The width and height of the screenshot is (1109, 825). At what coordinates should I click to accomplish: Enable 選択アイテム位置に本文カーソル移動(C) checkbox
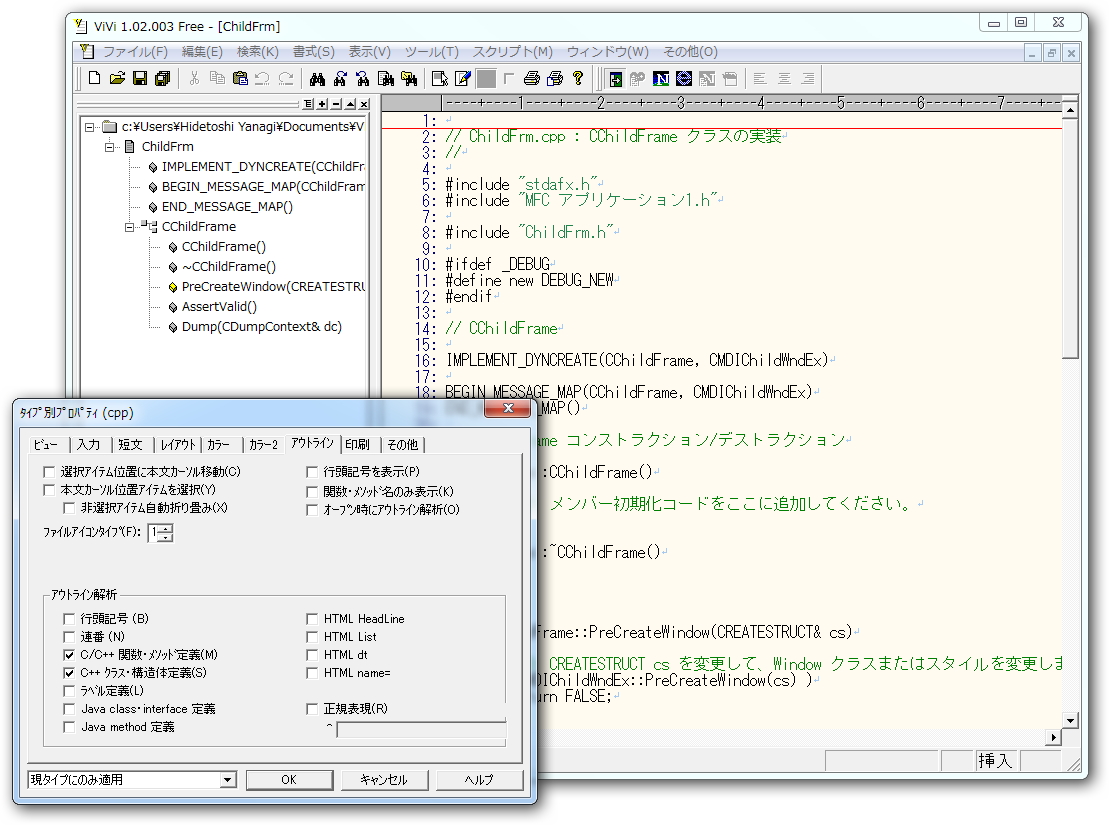pyautogui.click(x=49, y=471)
